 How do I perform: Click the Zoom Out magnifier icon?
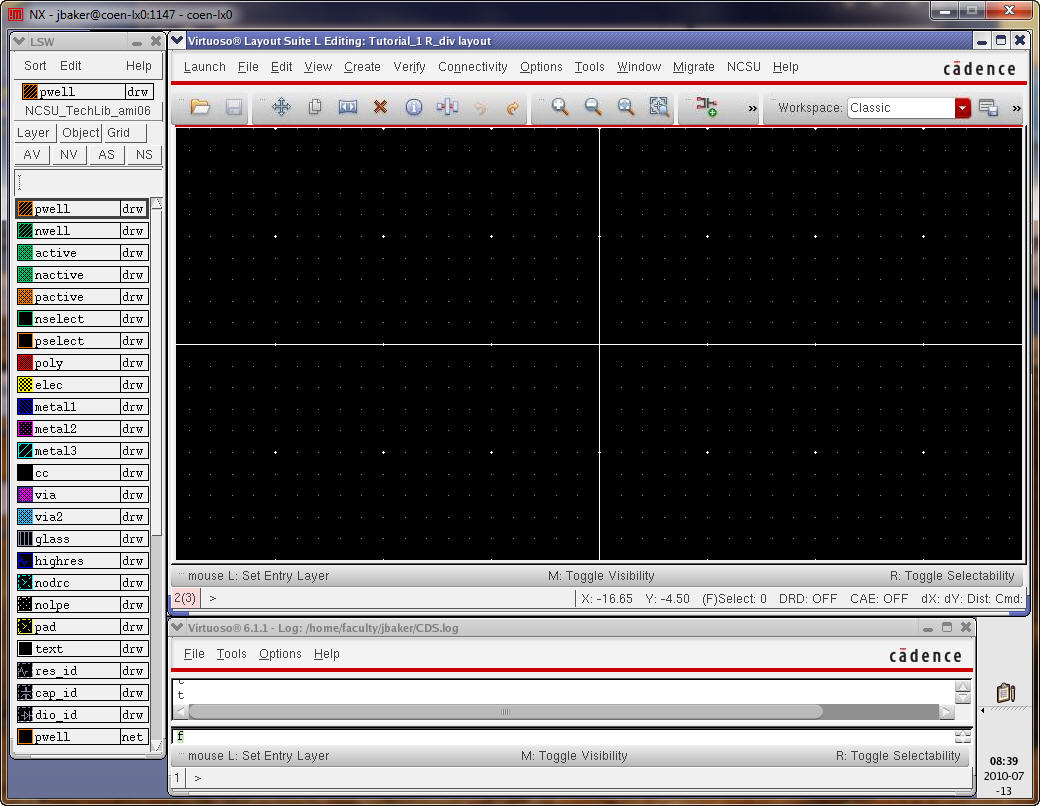click(593, 107)
